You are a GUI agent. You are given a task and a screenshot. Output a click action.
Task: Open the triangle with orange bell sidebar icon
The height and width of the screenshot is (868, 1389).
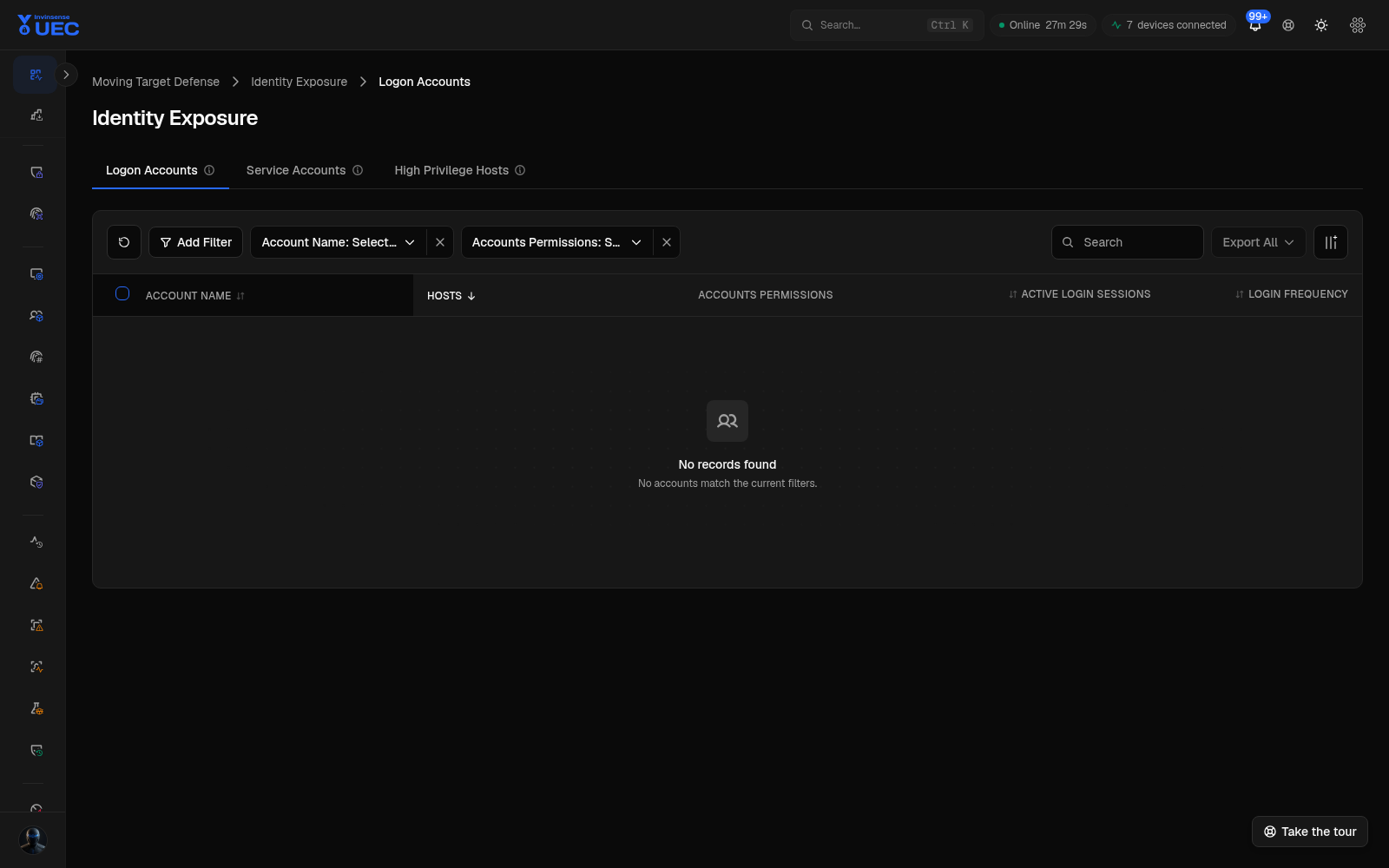(36, 583)
